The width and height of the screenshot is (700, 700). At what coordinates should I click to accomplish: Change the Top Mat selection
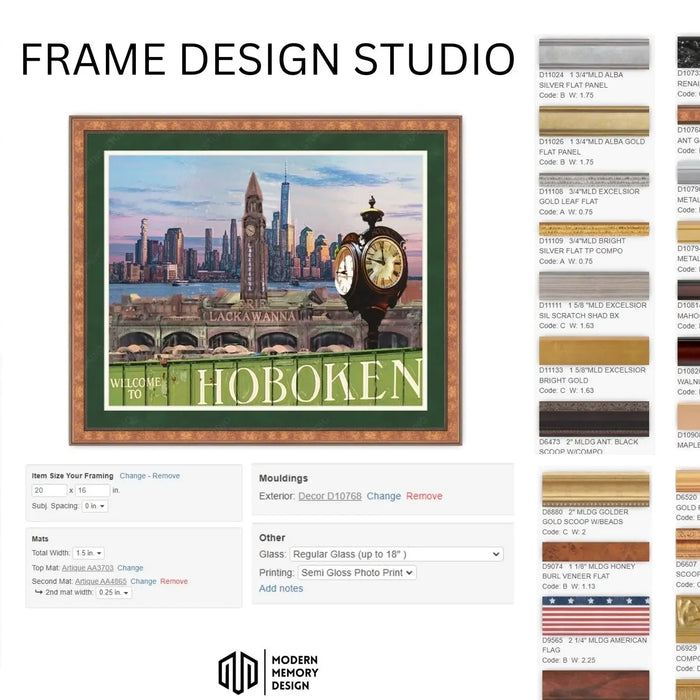coord(130,568)
